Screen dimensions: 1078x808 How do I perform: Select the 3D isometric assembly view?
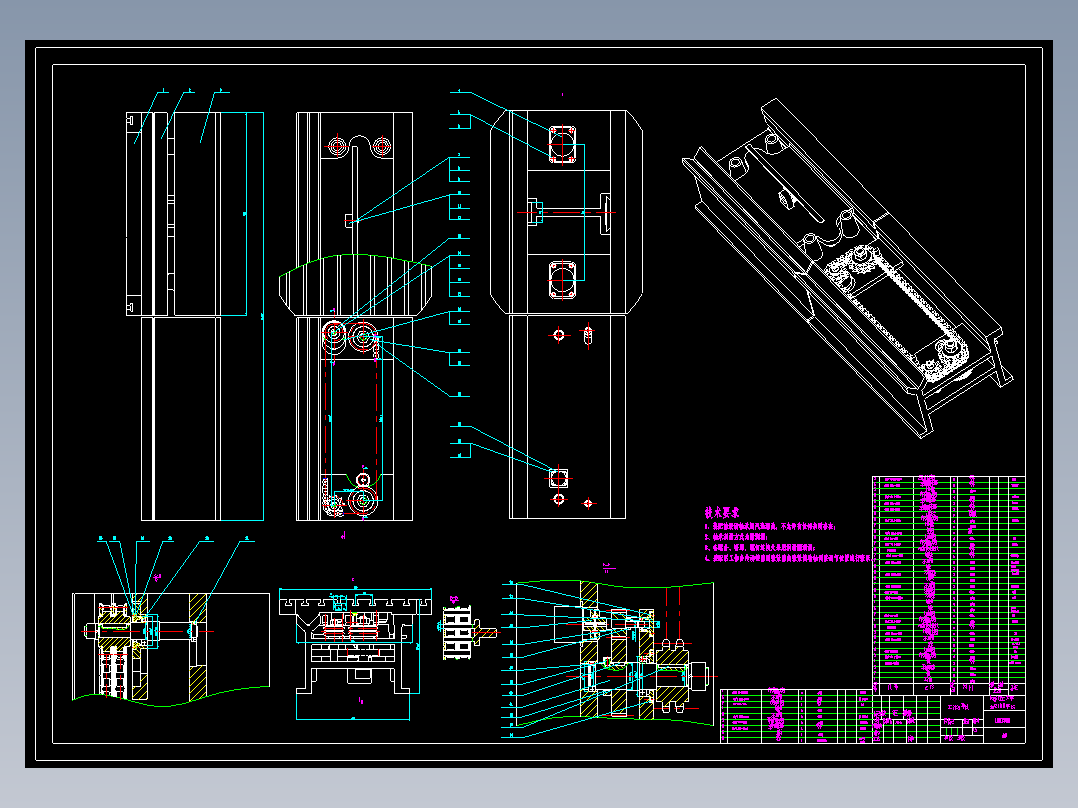pyautogui.click(x=848, y=268)
